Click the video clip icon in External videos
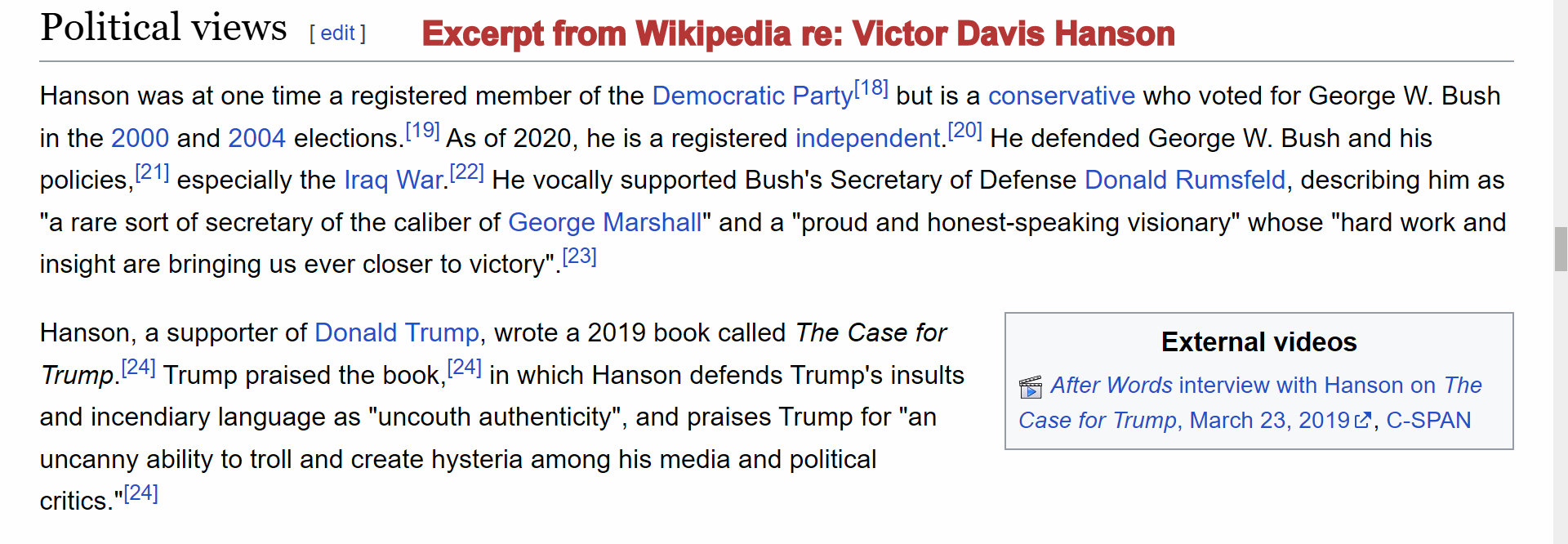 coord(1031,386)
